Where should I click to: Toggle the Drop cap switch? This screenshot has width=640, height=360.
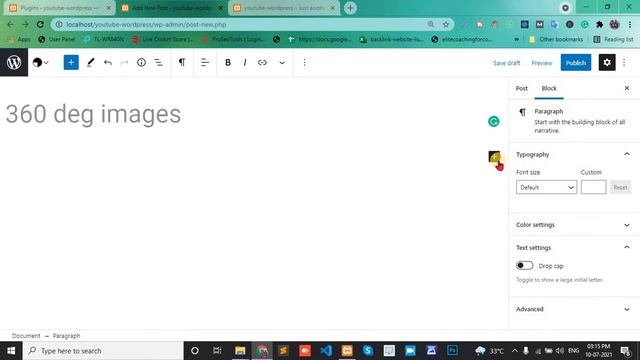click(x=524, y=266)
